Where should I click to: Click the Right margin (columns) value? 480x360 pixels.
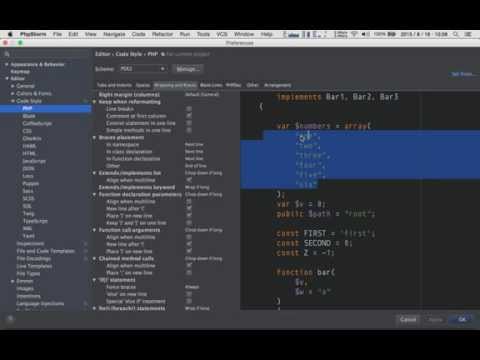[x=202, y=95]
